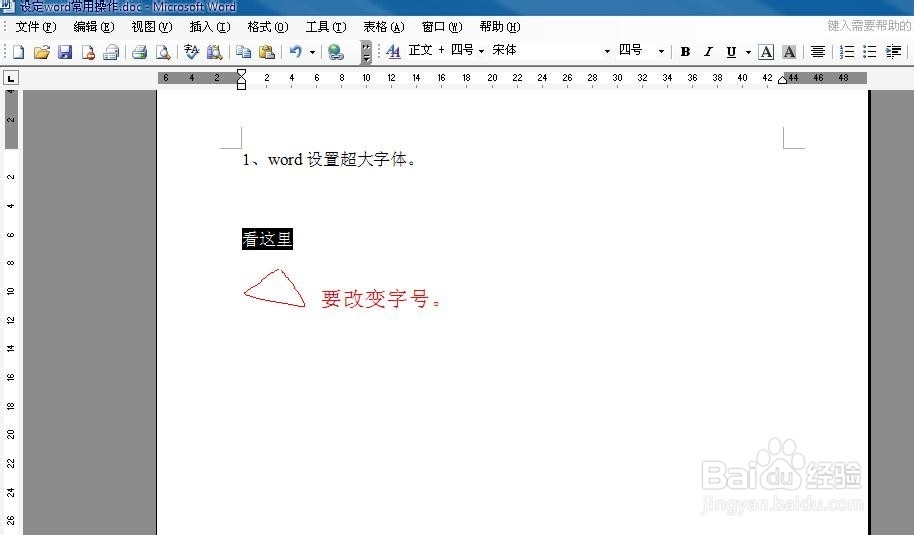
Task: Open the 帮助(H) menu
Action: (x=500, y=27)
